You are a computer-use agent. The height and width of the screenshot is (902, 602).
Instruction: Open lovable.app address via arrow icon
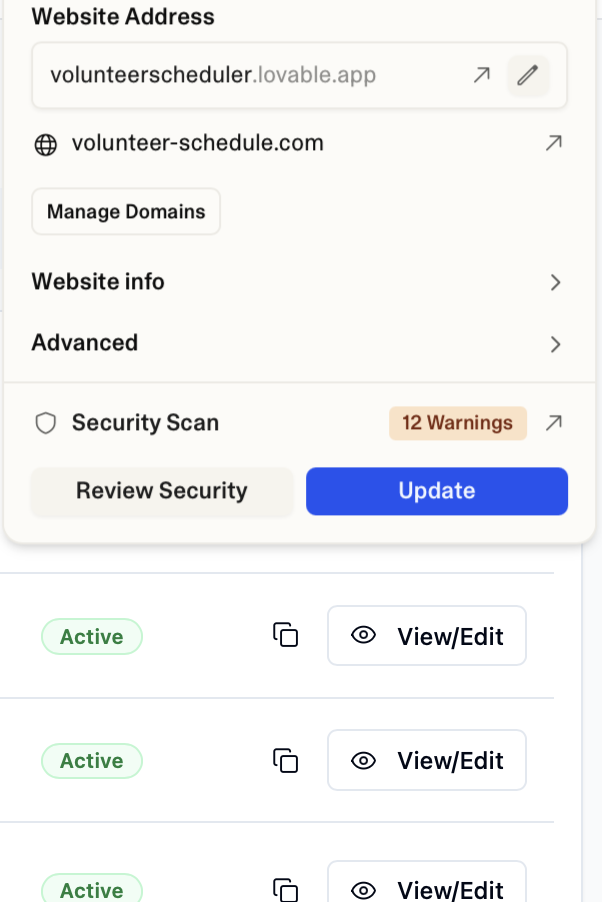[x=482, y=75]
